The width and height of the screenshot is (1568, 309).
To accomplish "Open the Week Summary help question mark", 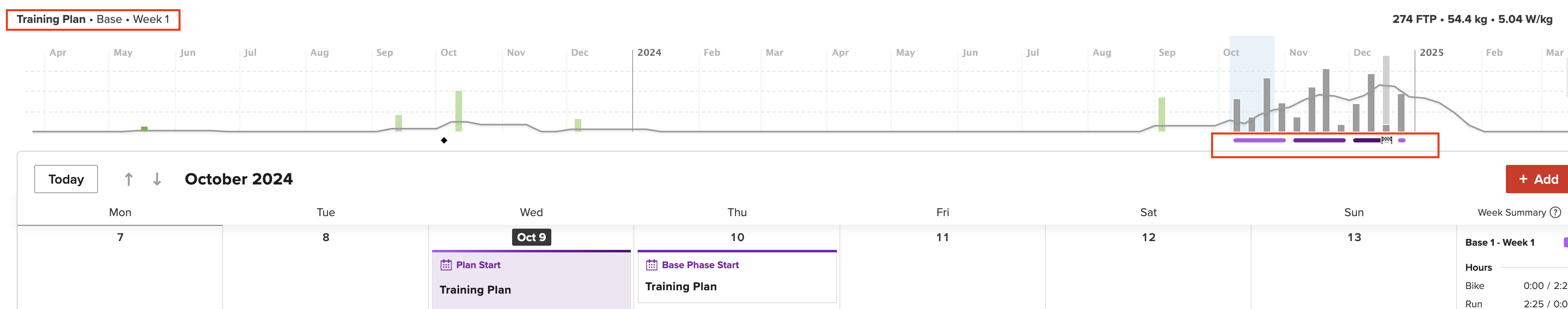I will pyautogui.click(x=1555, y=212).
